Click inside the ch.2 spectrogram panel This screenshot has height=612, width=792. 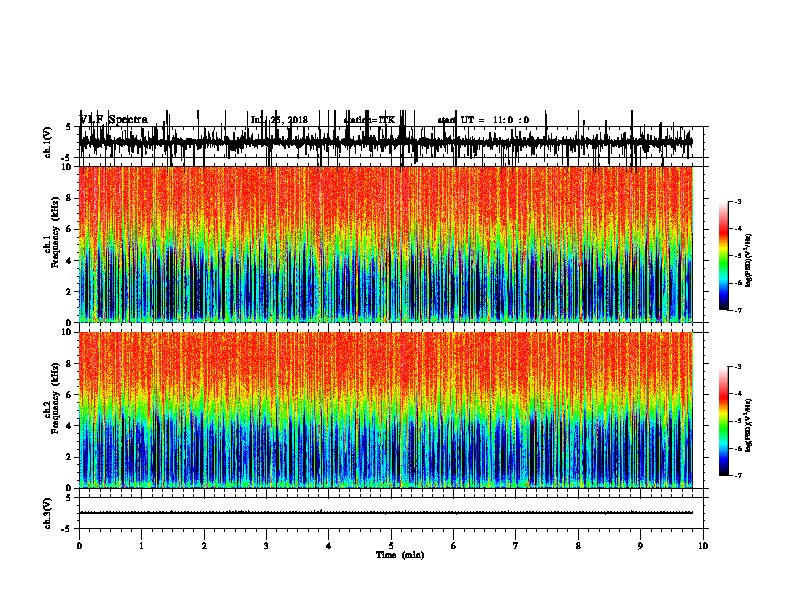pyautogui.click(x=386, y=410)
